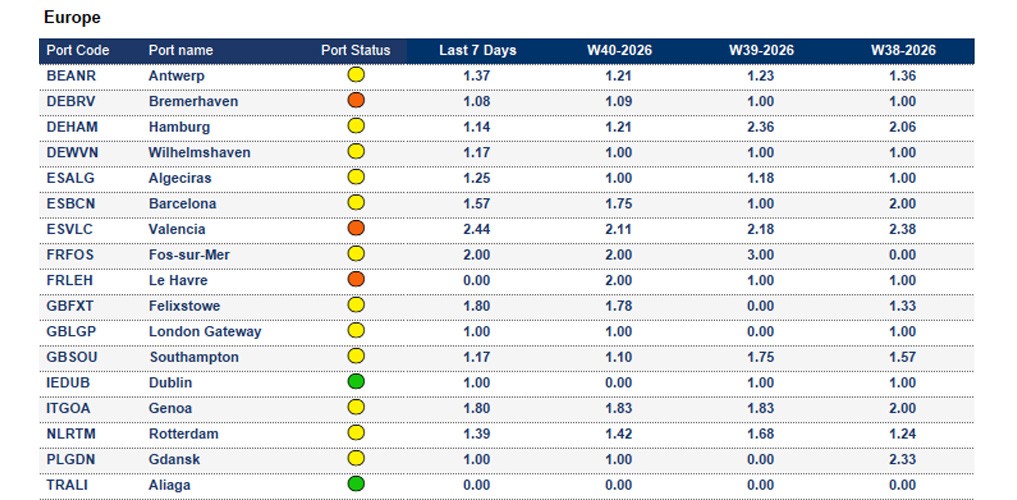This screenshot has width=1017, height=500.
Task: Select Southampton's yellow status dot
Action: point(356,356)
